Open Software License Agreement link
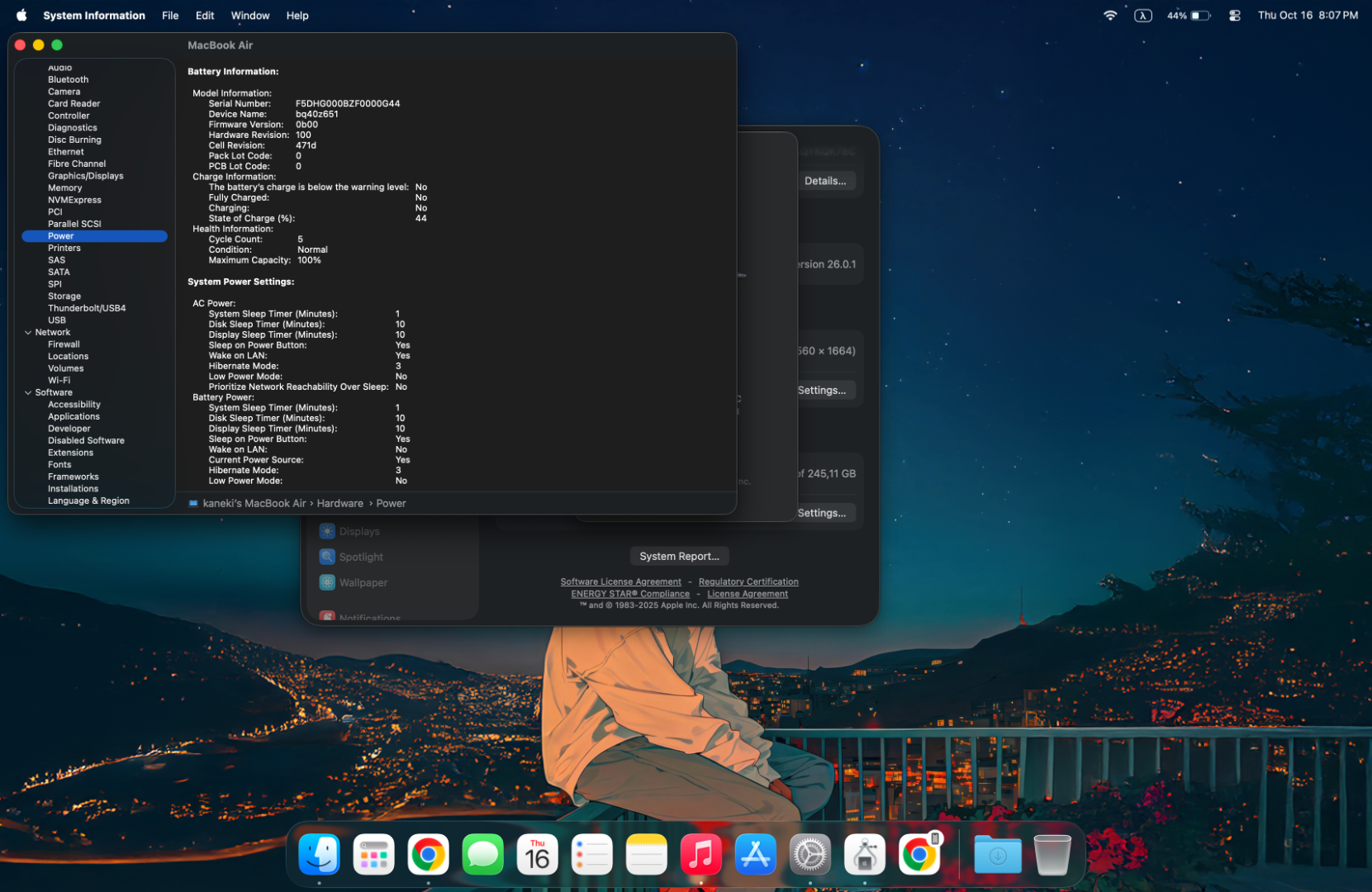 coord(620,582)
